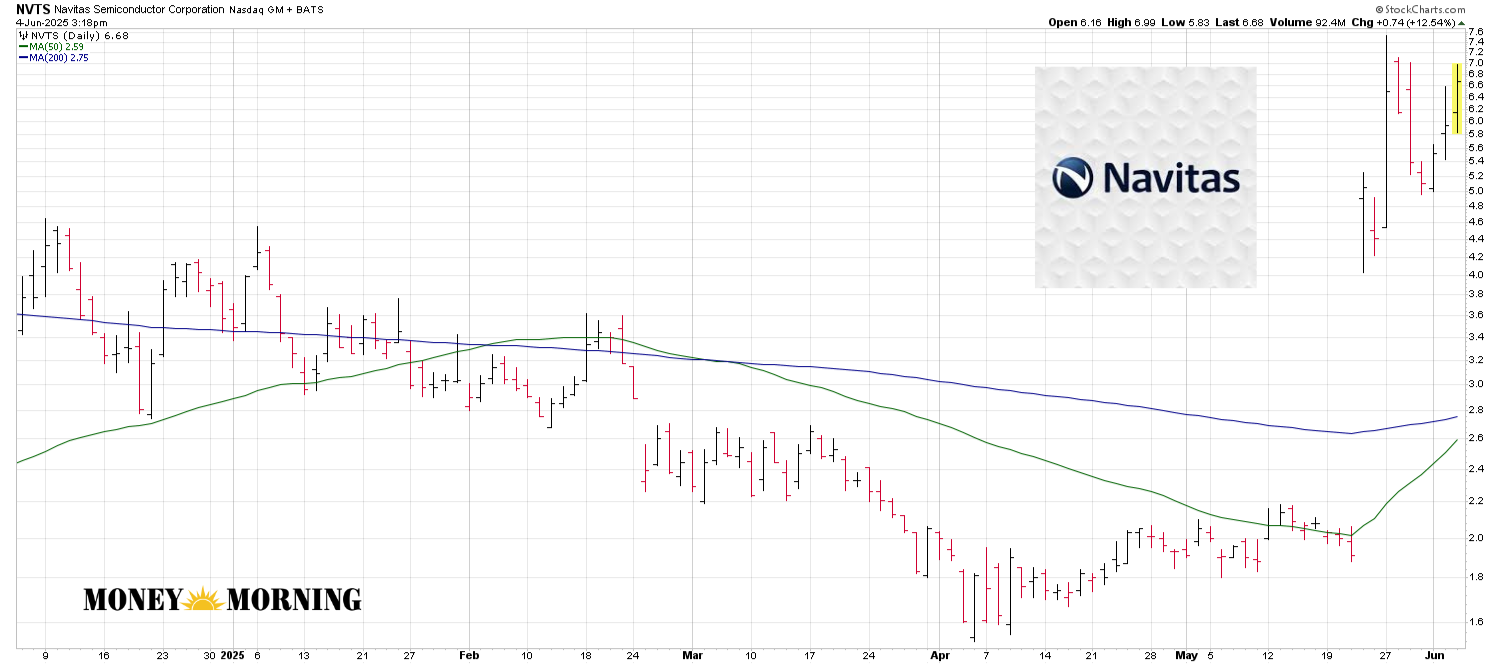Click the blue MA(200) legend line marker
Screen dimensions: 1500x664
[x=23, y=58]
